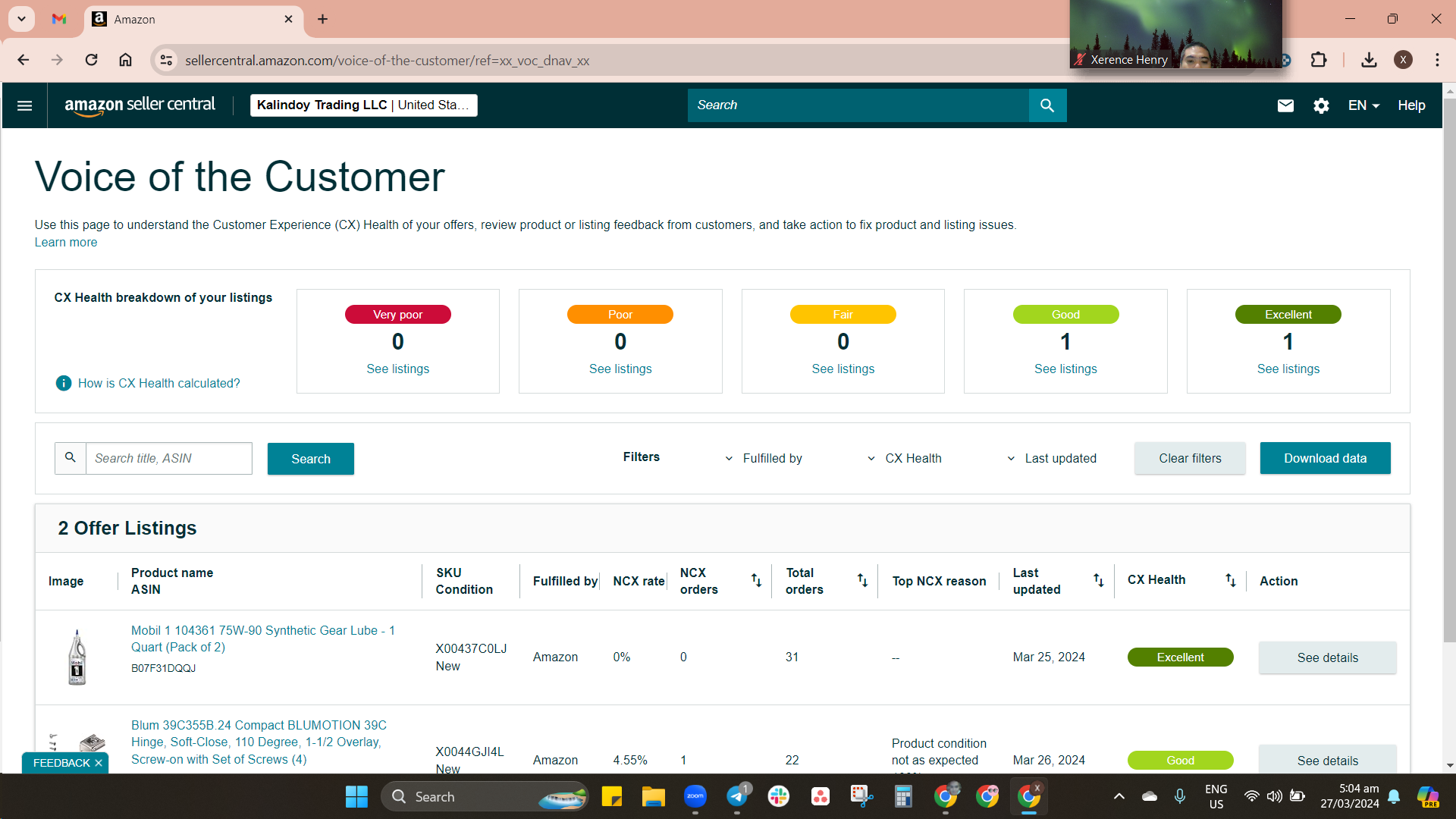See details for the Blum hinge listing
The width and height of the screenshot is (1456, 819).
(x=1327, y=760)
